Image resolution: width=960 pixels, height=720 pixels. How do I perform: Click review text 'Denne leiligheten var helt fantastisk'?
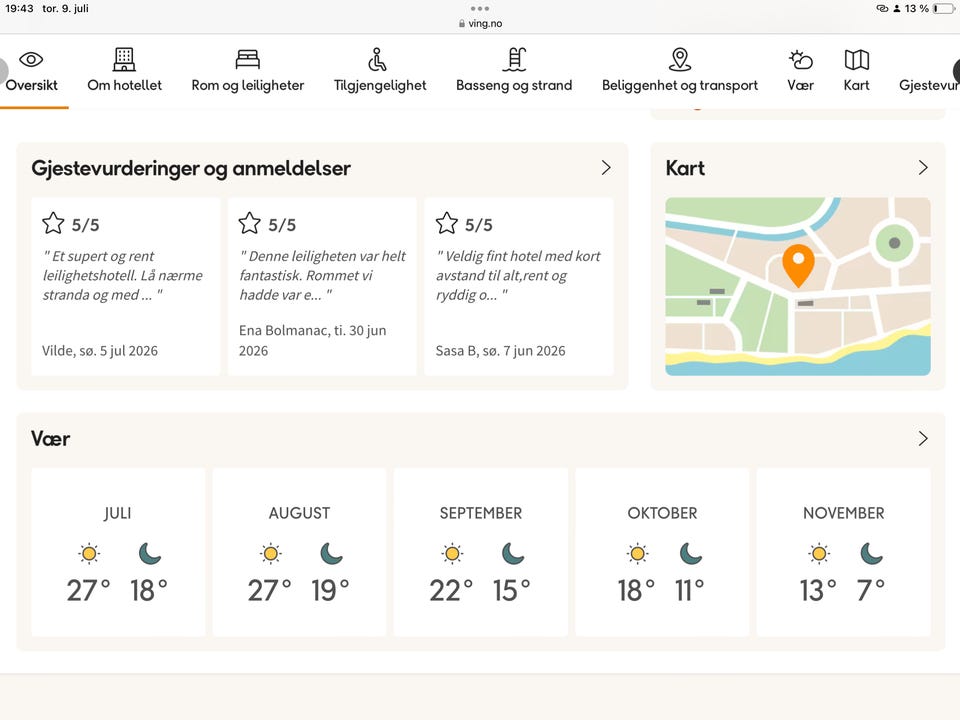pyautogui.click(x=322, y=276)
